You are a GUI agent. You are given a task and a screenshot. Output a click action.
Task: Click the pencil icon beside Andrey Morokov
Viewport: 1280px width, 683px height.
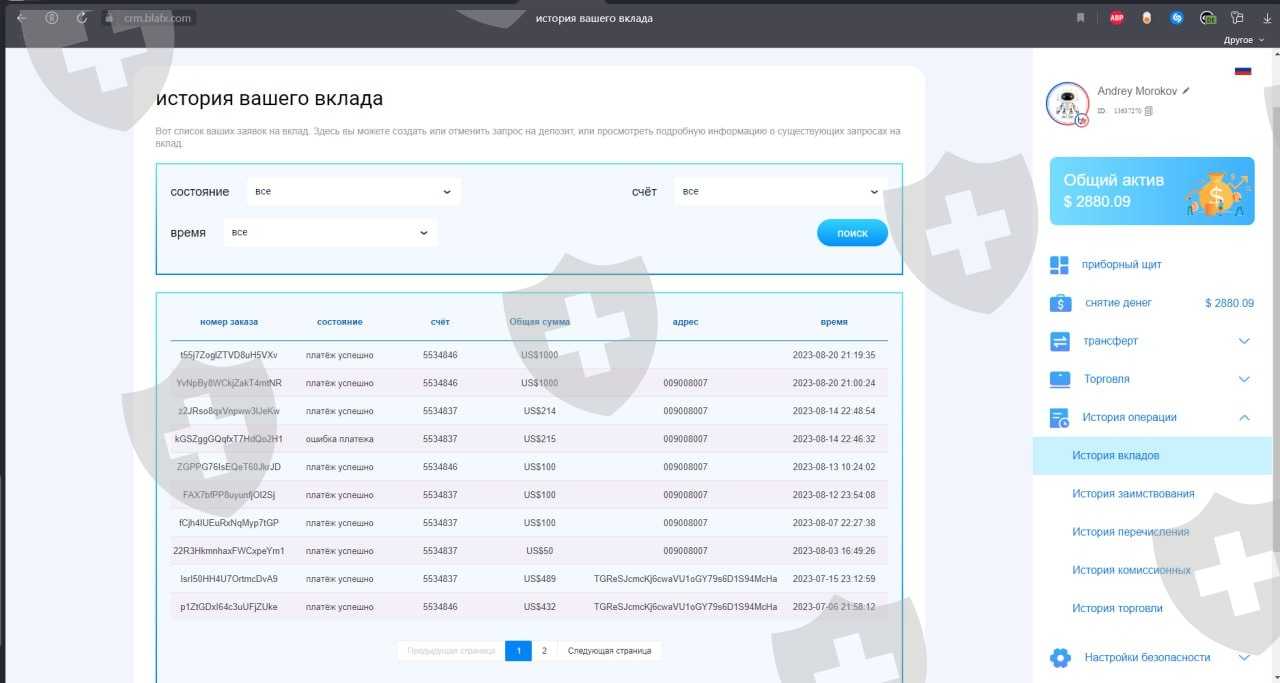point(1187,91)
